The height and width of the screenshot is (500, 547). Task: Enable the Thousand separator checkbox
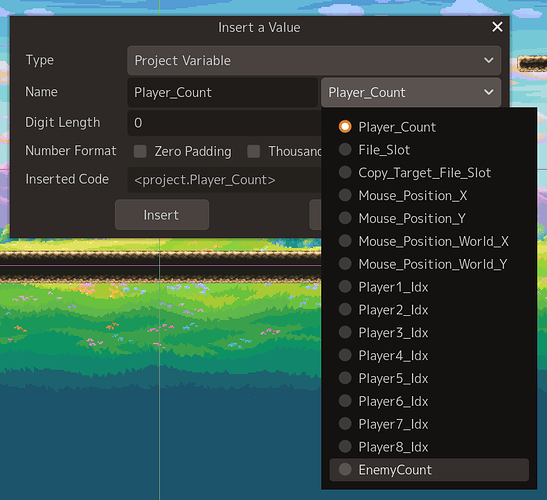click(254, 151)
